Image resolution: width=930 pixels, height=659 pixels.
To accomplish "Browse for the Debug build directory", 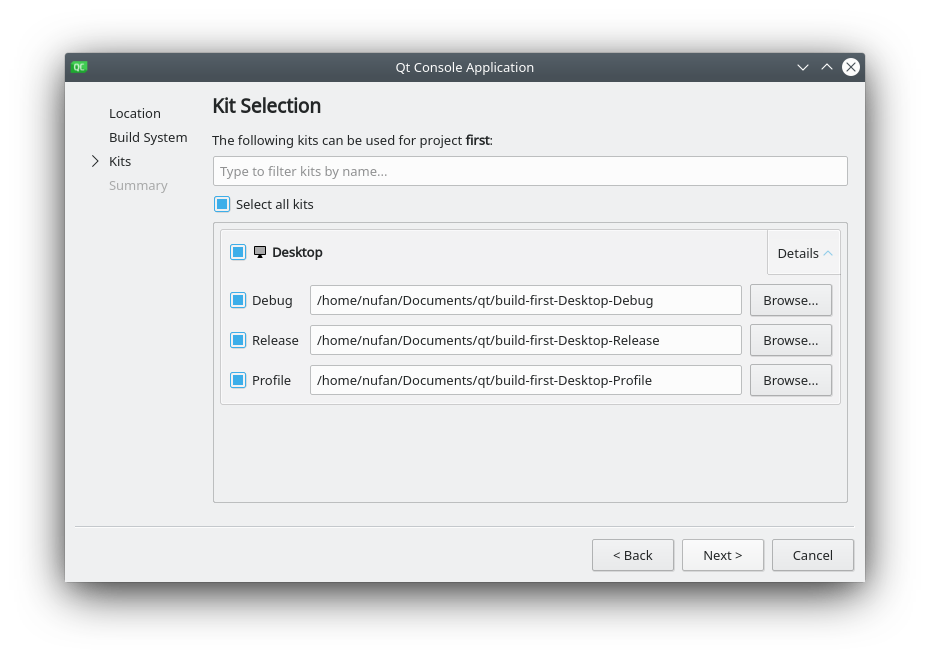I will pyautogui.click(x=790, y=300).
